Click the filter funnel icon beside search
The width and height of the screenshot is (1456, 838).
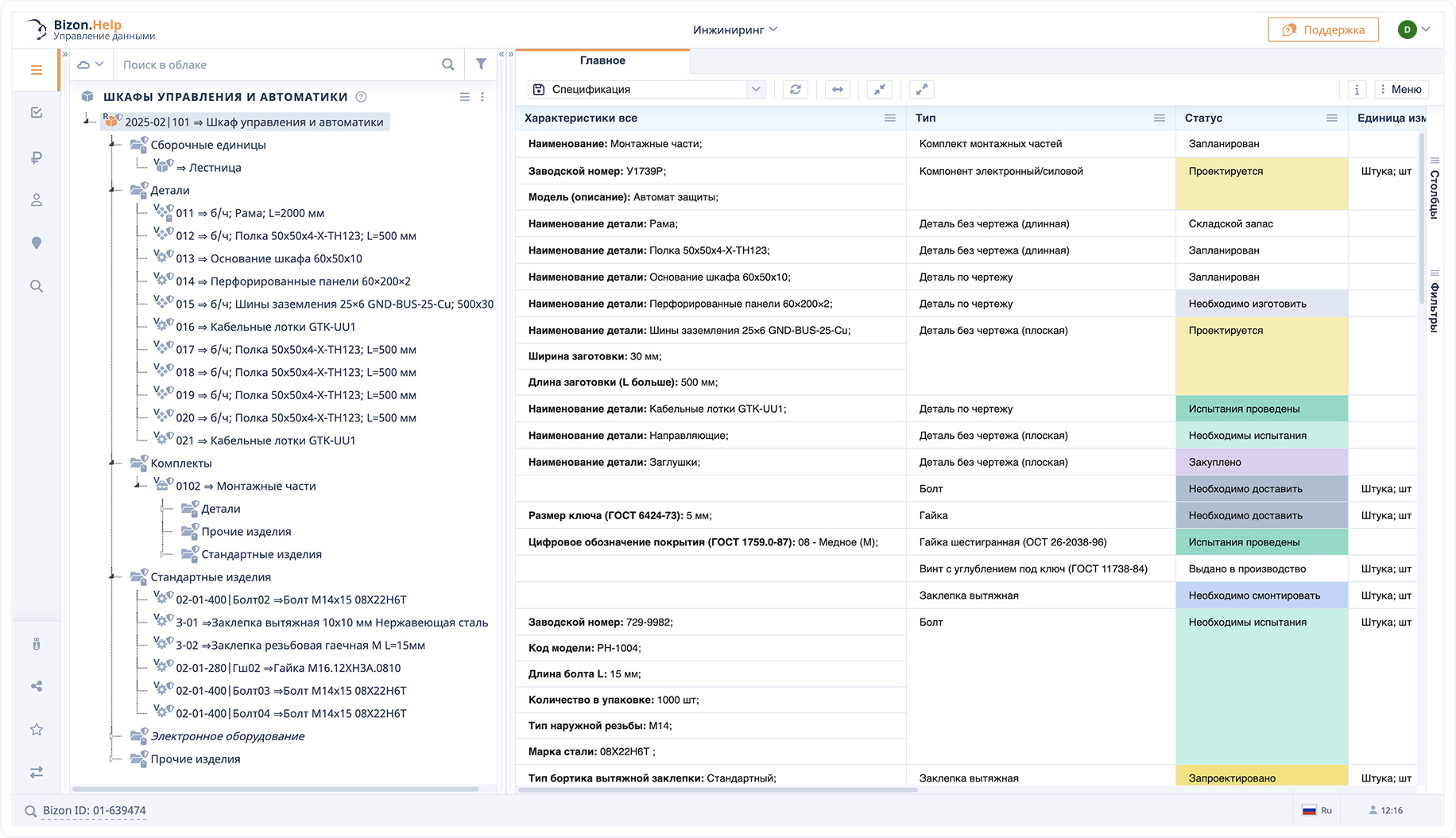pyautogui.click(x=481, y=64)
